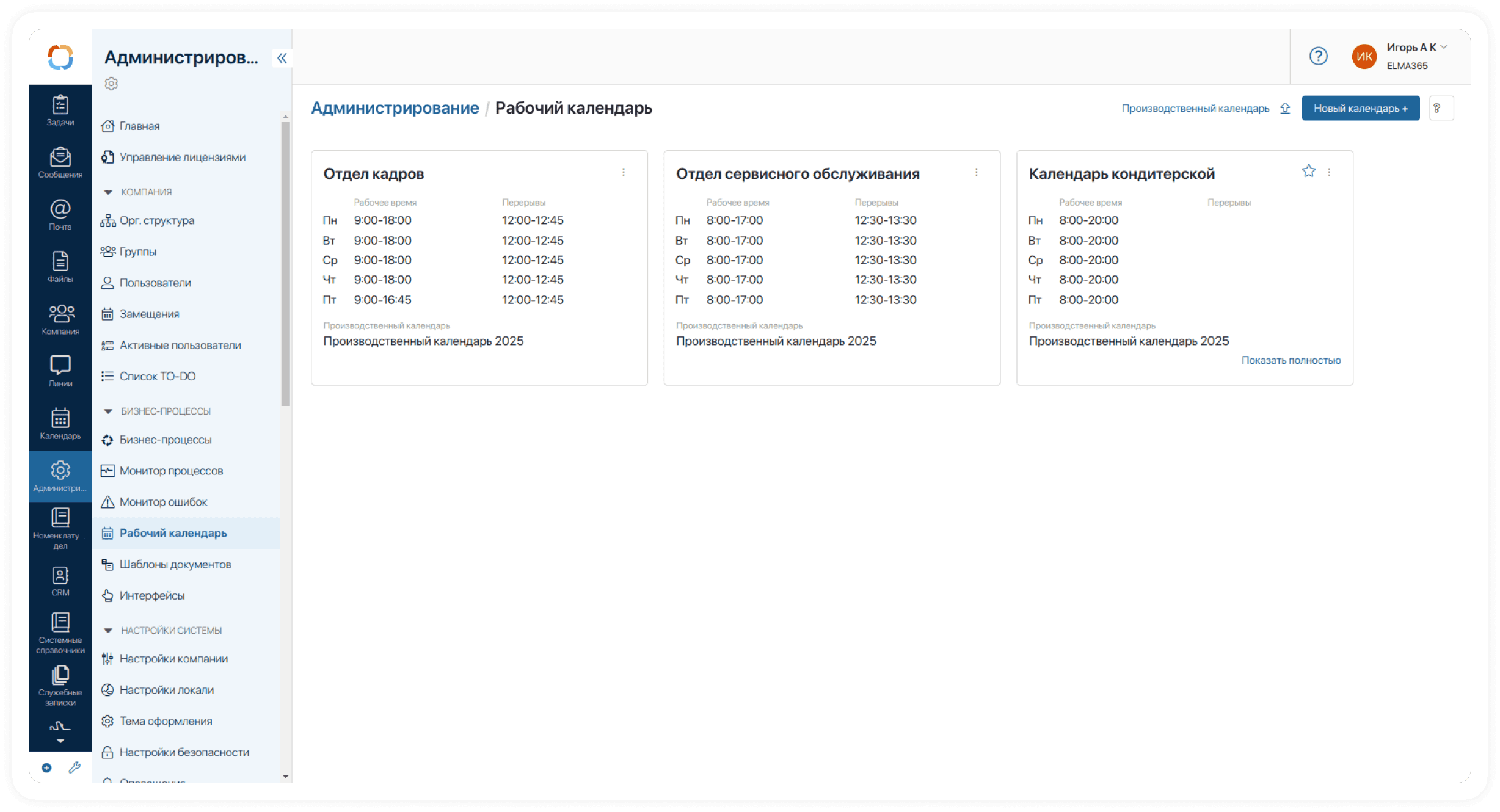This screenshot has width=1500, height=812.
Task: Select Пользователи in the admin menu
Action: click(155, 283)
